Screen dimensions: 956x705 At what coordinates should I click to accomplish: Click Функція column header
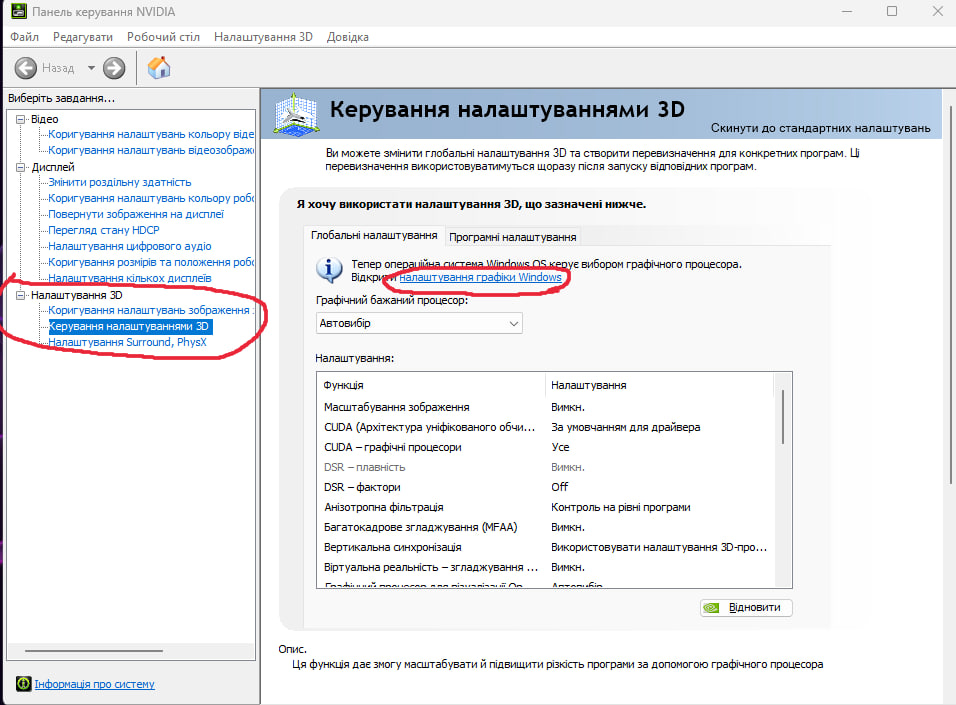431,385
